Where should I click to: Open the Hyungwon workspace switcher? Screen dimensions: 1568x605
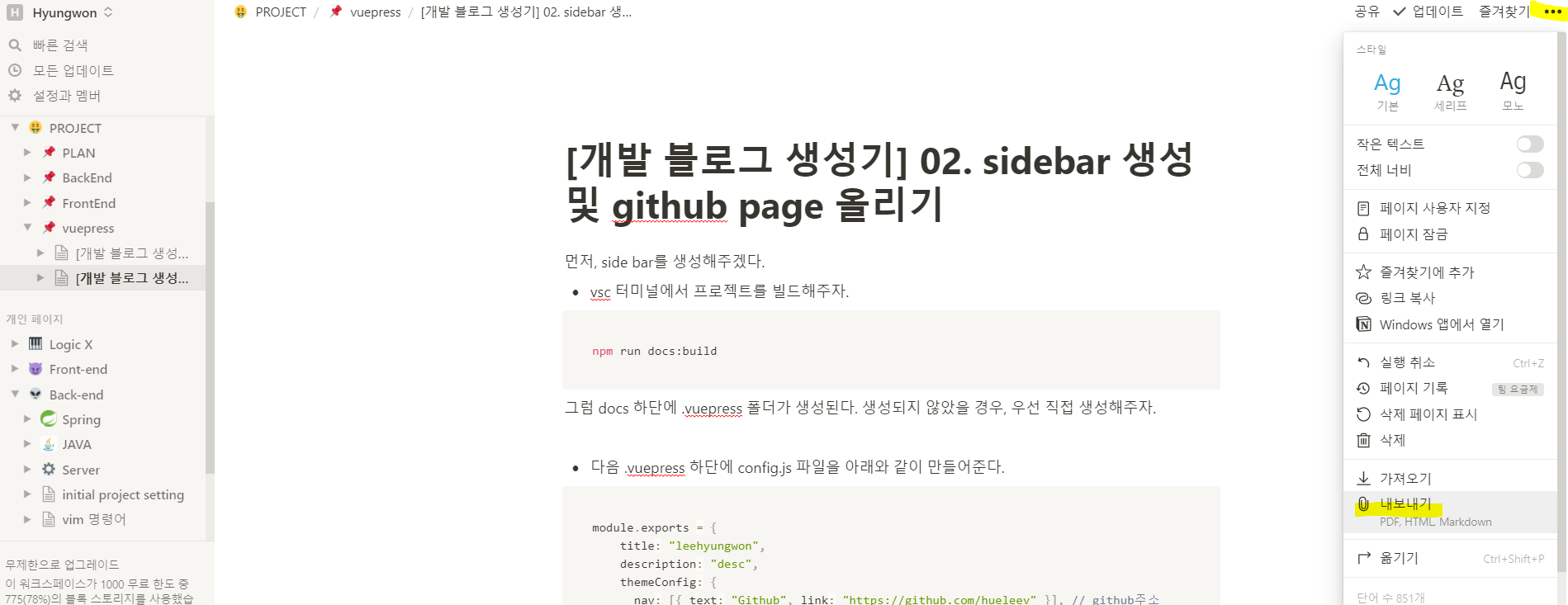pos(61,12)
